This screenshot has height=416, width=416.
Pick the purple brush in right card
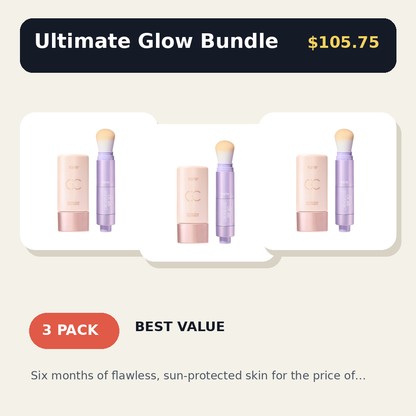(x=344, y=180)
